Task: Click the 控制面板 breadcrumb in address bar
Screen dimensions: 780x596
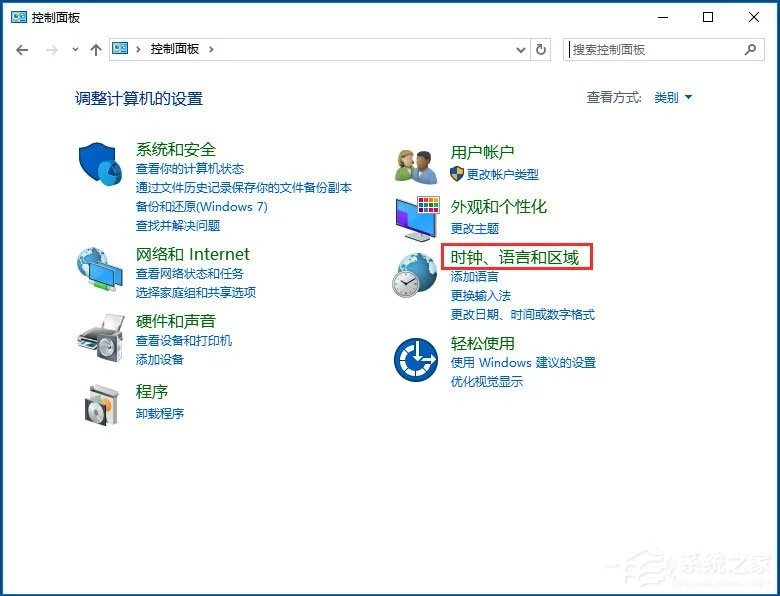Action: 175,49
